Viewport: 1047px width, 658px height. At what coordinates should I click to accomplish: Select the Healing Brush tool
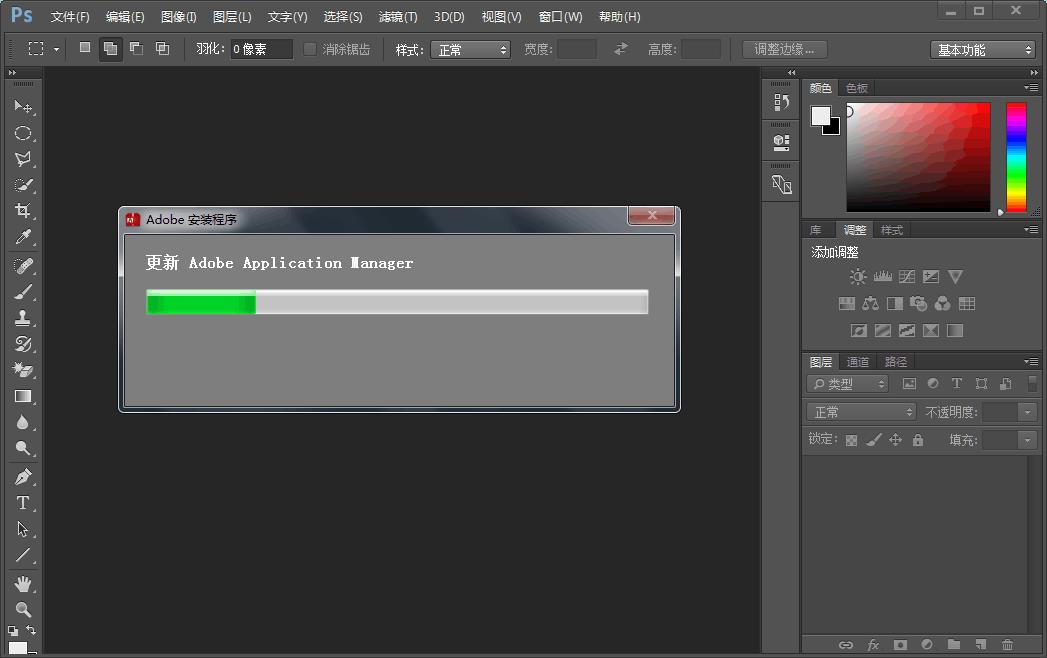(x=23, y=266)
